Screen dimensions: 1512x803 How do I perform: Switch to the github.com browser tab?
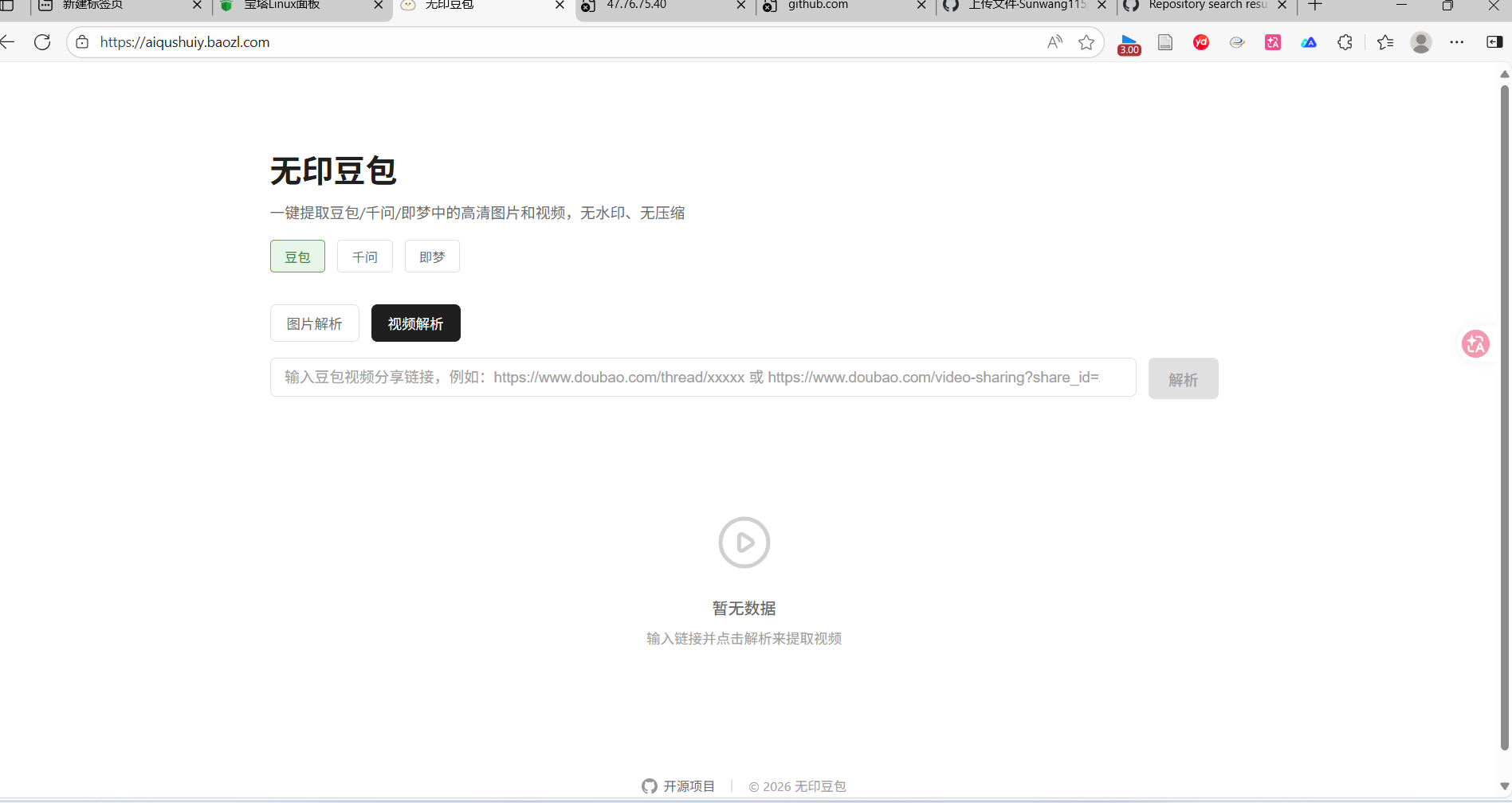(x=835, y=6)
